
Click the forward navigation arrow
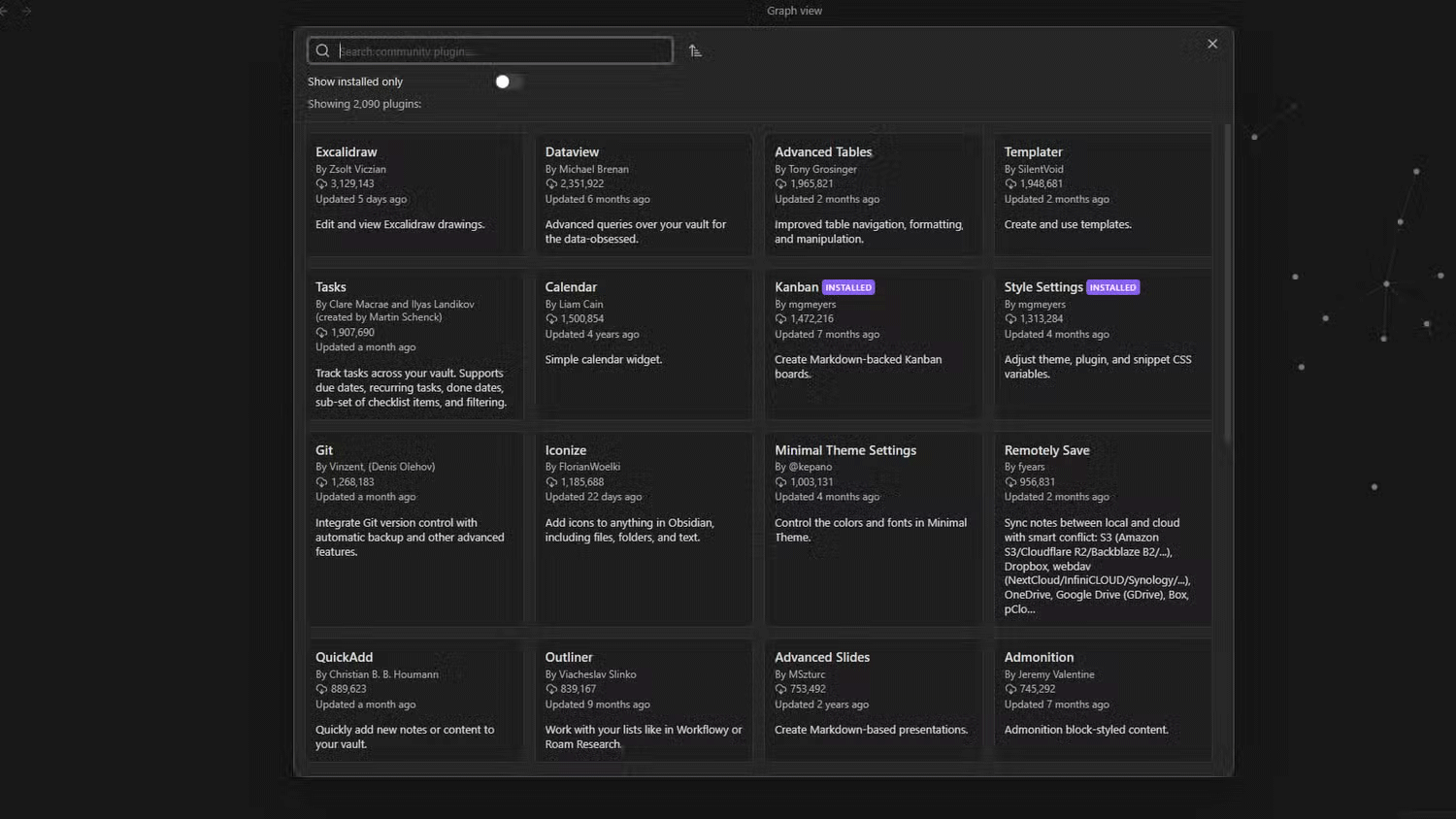point(26,11)
